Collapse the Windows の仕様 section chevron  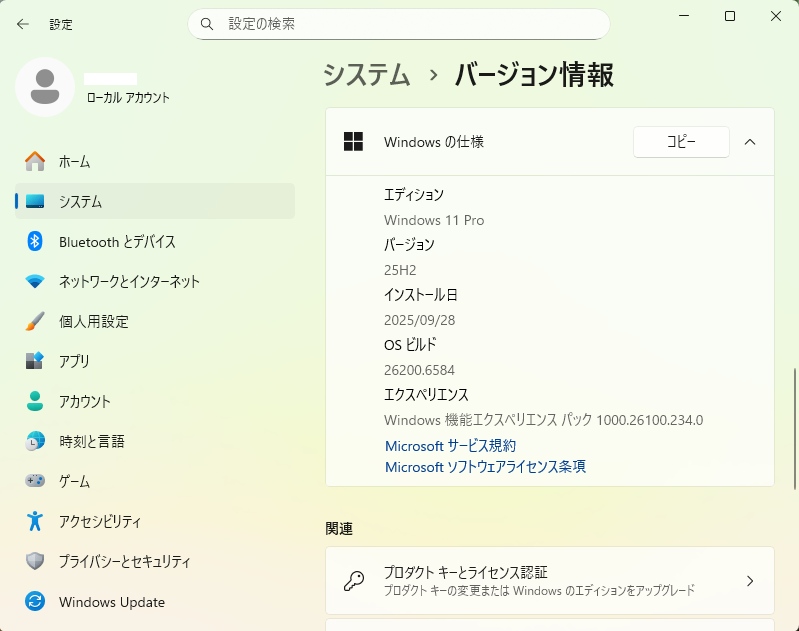[x=750, y=142]
